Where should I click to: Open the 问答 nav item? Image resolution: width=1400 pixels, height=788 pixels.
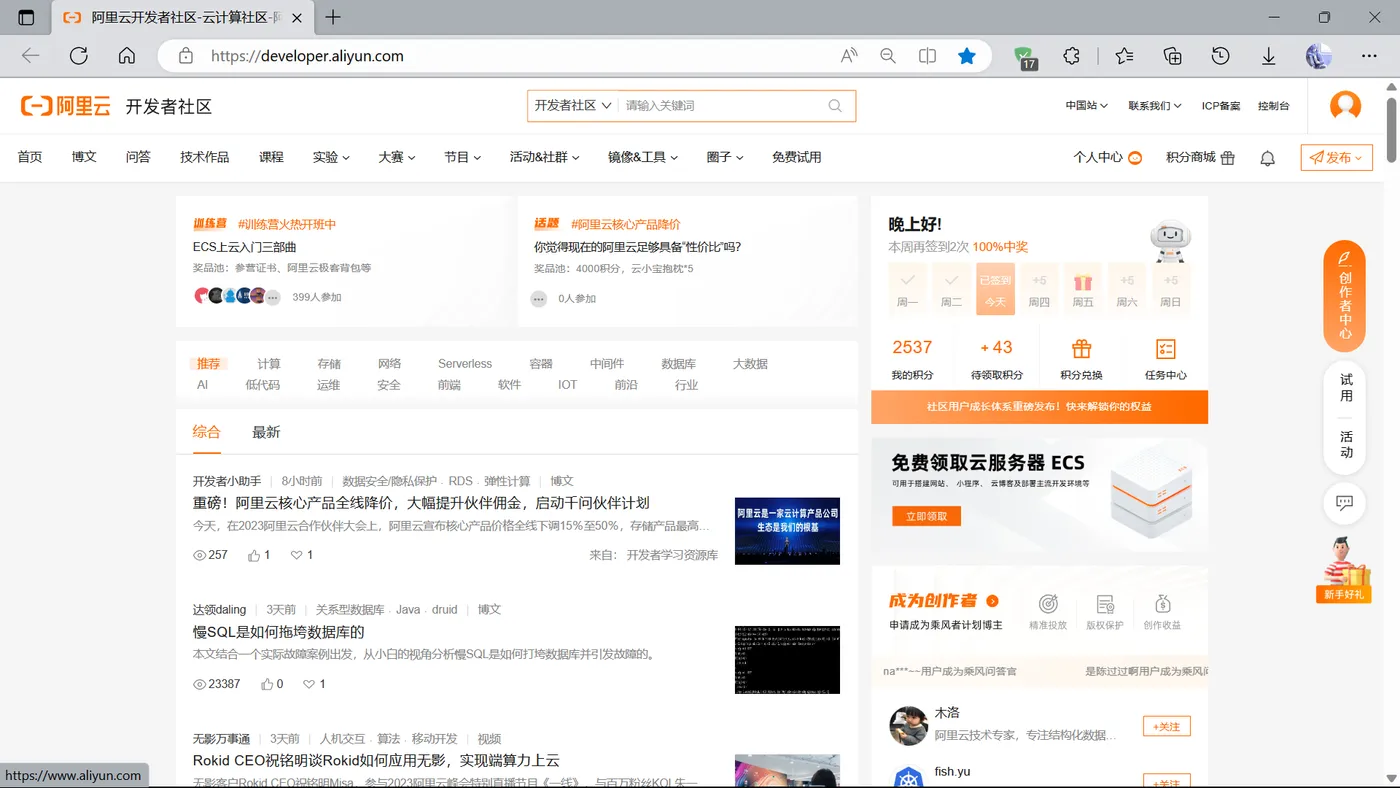[138, 157]
